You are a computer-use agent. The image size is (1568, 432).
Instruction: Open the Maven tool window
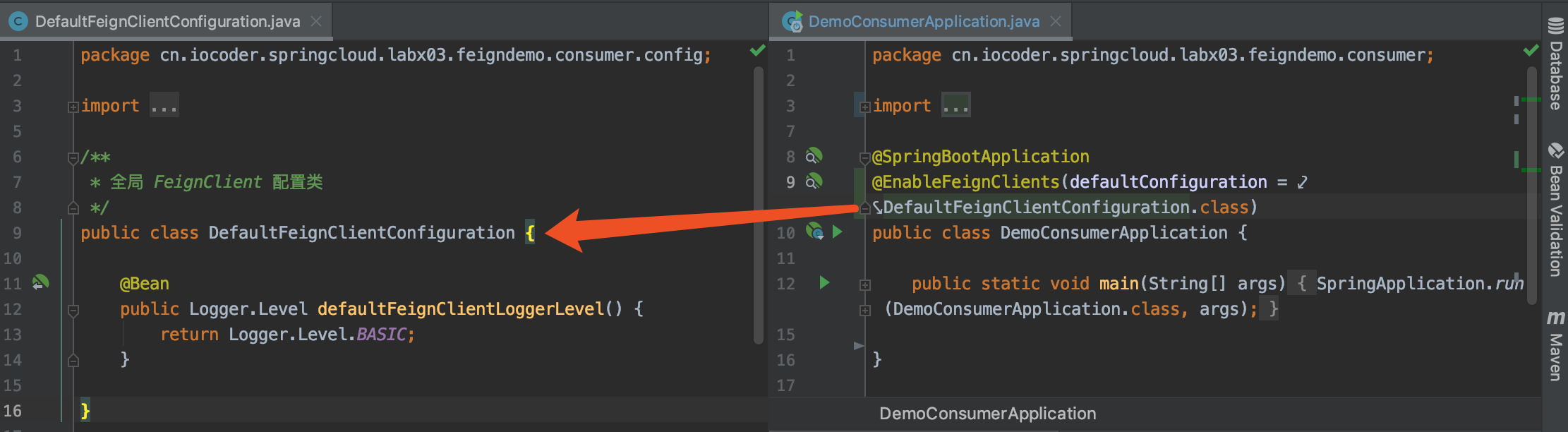[x=1555, y=346]
